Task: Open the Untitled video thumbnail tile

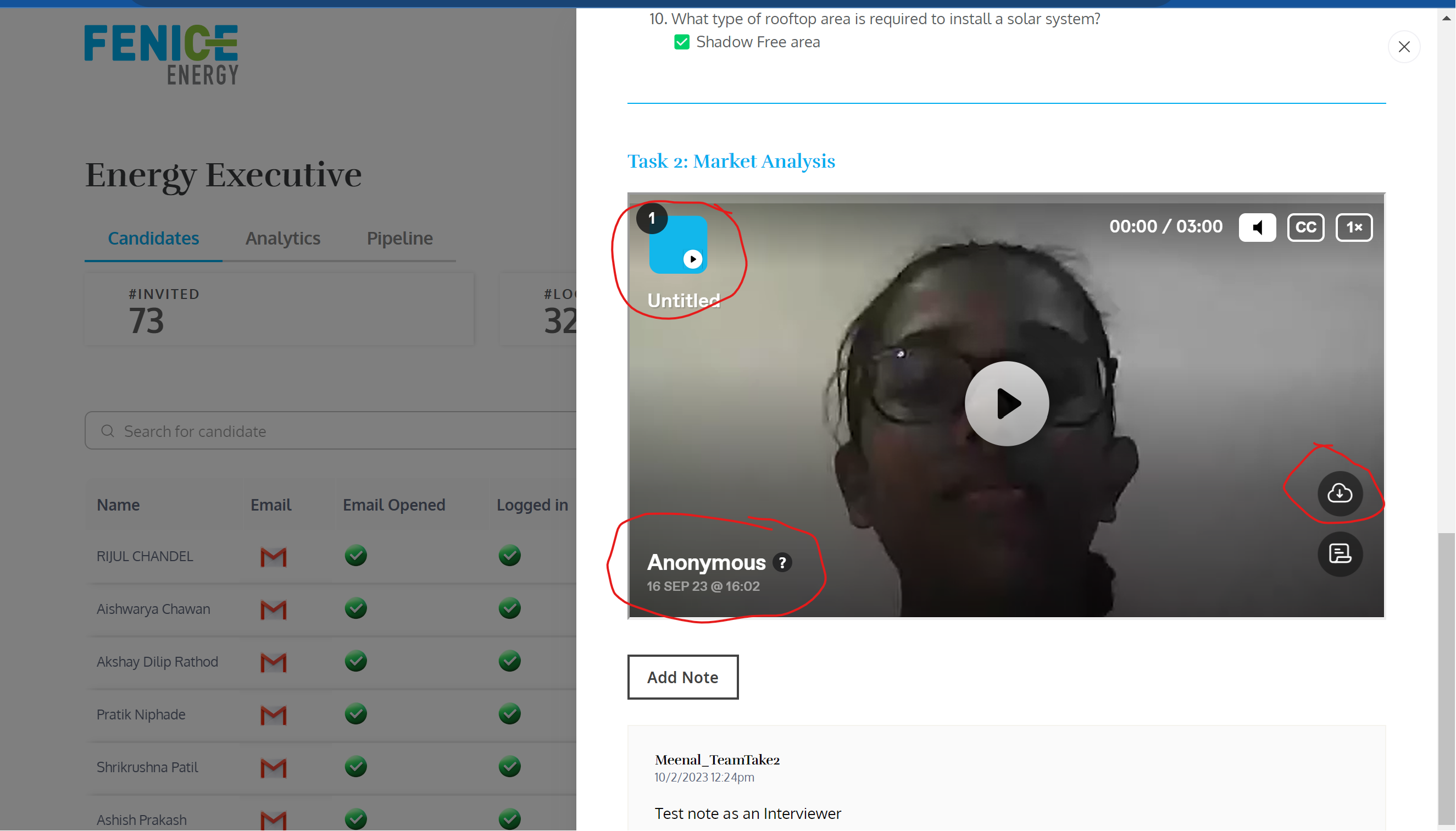Action: point(678,244)
